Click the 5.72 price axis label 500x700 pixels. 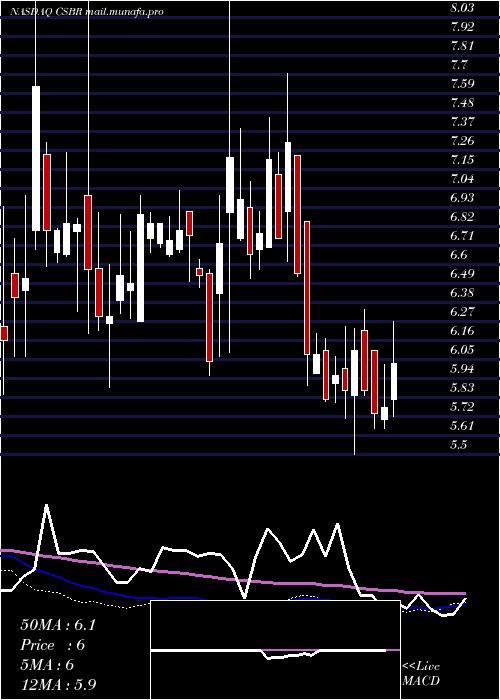point(464,406)
